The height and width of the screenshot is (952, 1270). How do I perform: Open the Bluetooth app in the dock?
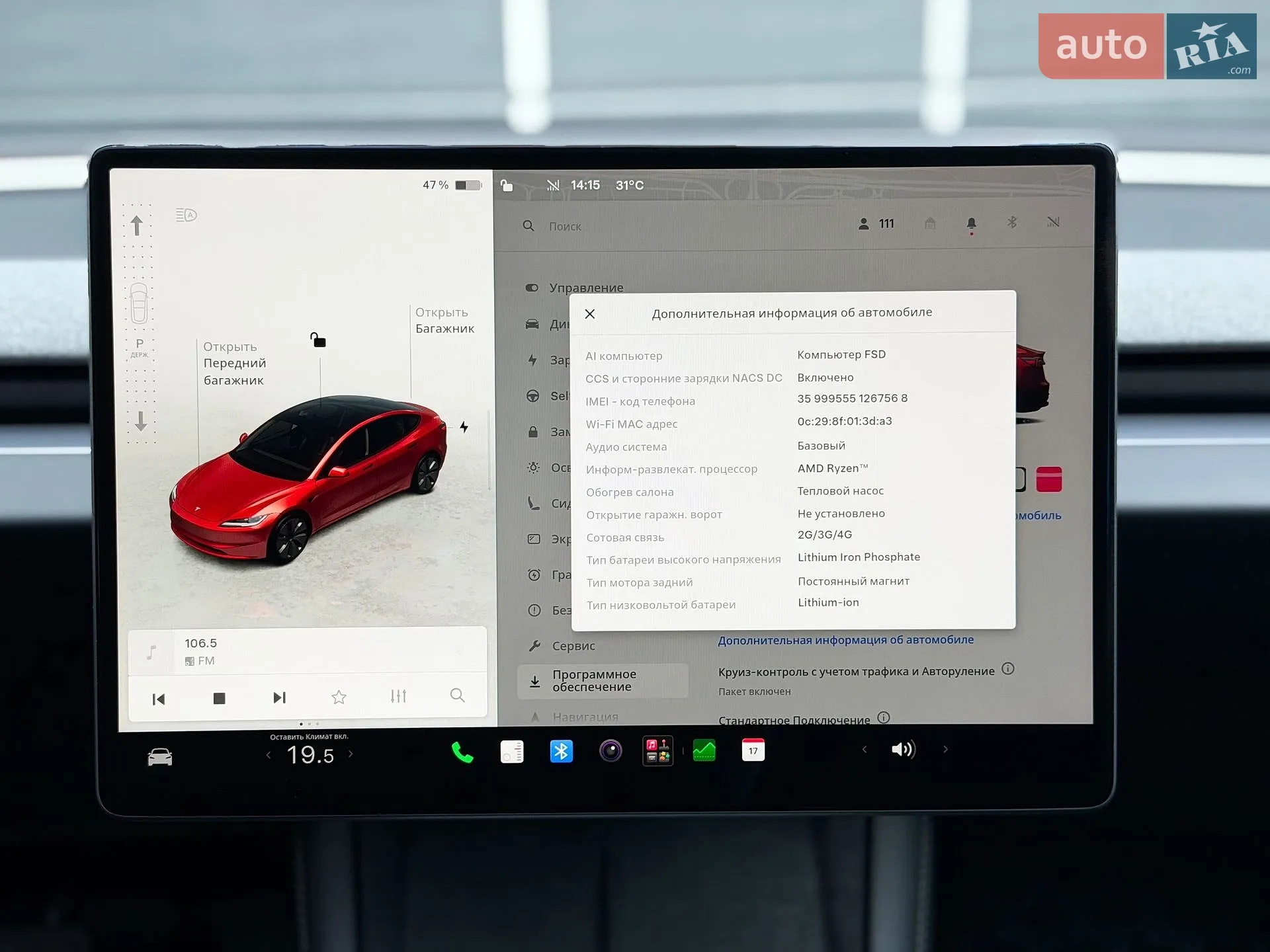pos(562,752)
